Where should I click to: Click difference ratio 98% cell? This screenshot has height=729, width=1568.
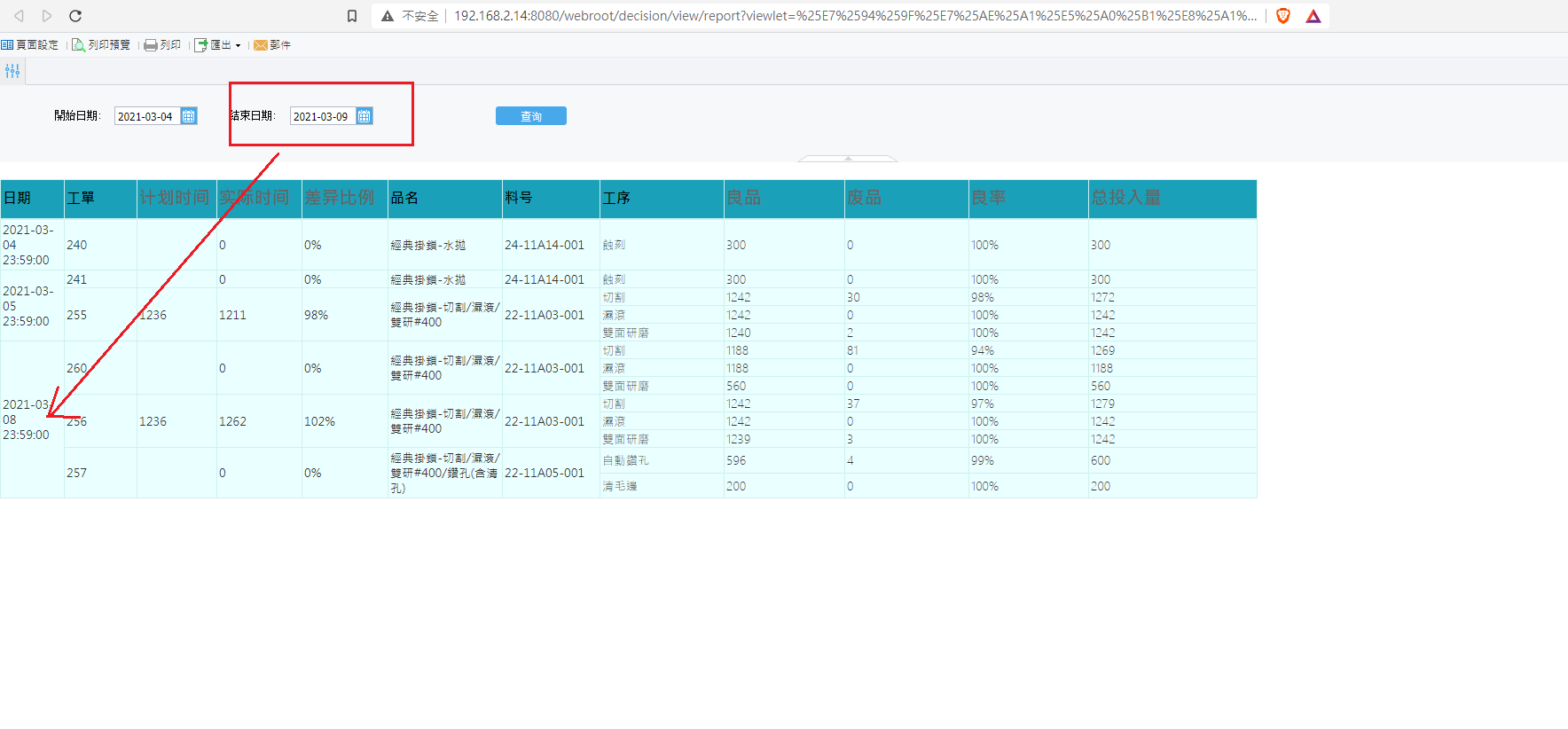(344, 315)
